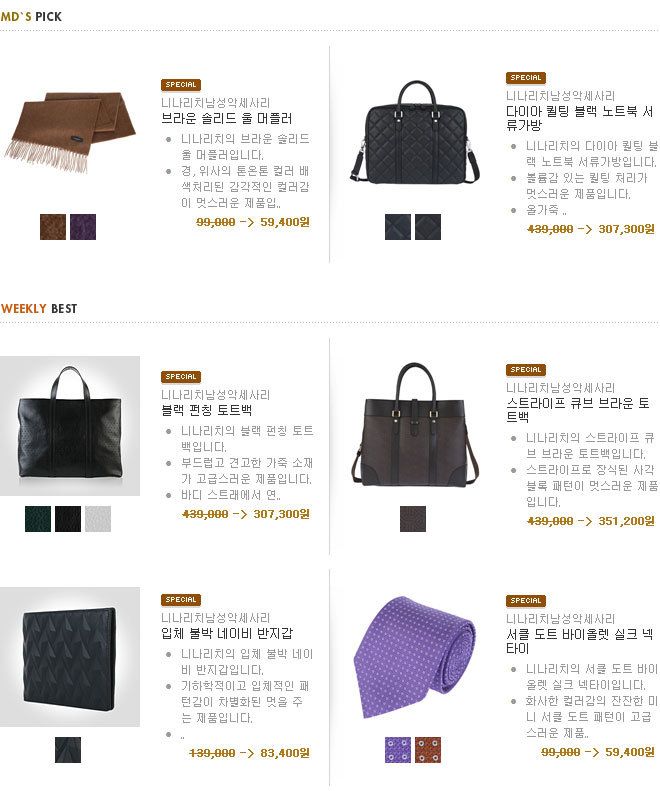View the stripe cube brown tote image

click(x=413, y=424)
